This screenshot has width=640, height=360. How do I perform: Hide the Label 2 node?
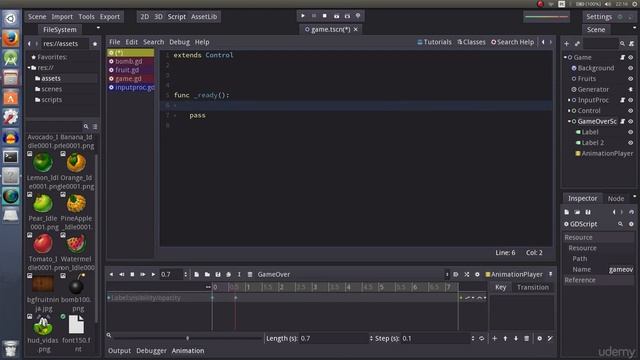pyautogui.click(x=631, y=142)
